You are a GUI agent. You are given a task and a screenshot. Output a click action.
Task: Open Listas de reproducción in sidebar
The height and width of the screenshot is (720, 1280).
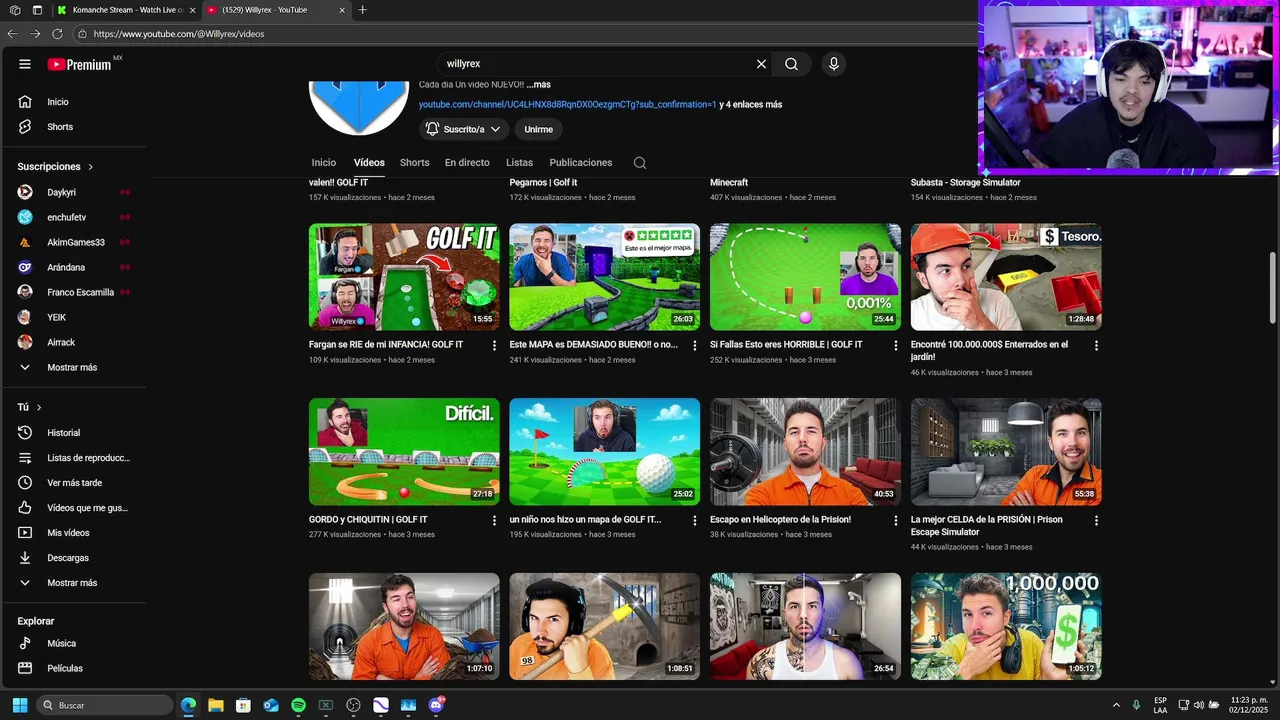point(75,458)
